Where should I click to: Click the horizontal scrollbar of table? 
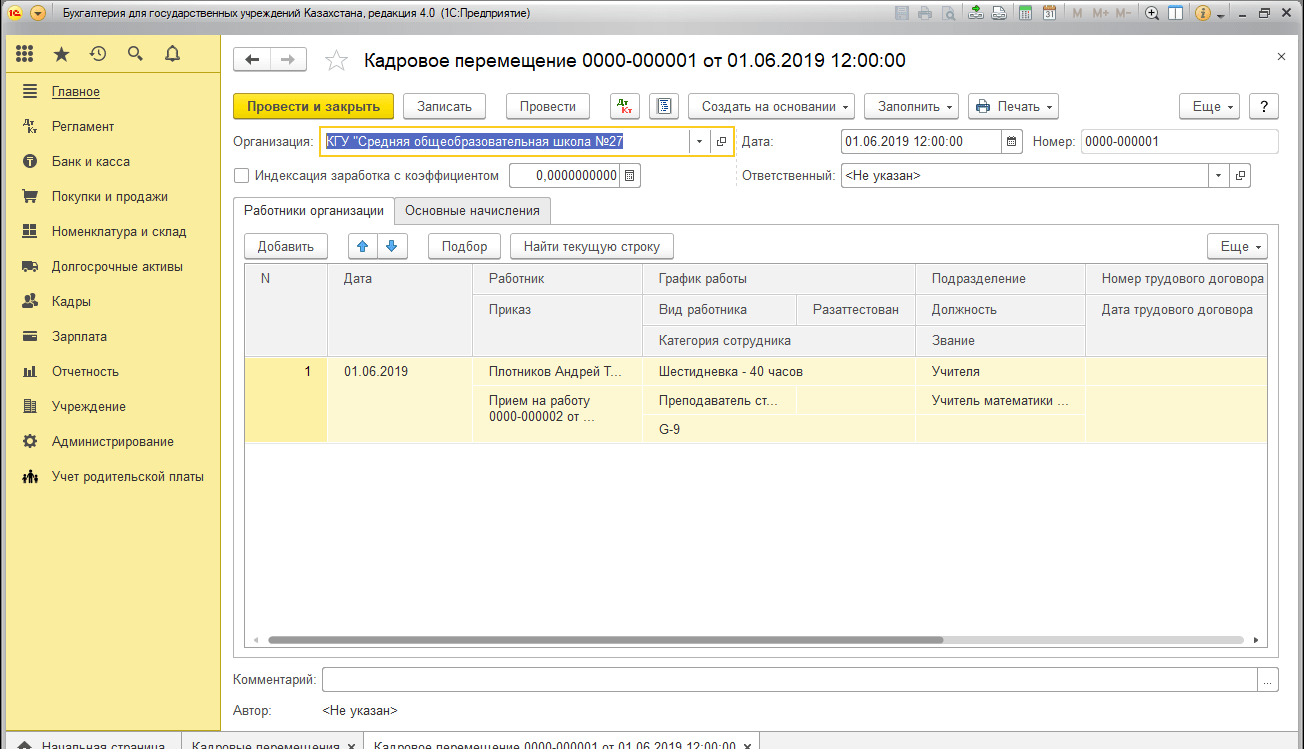(x=605, y=639)
